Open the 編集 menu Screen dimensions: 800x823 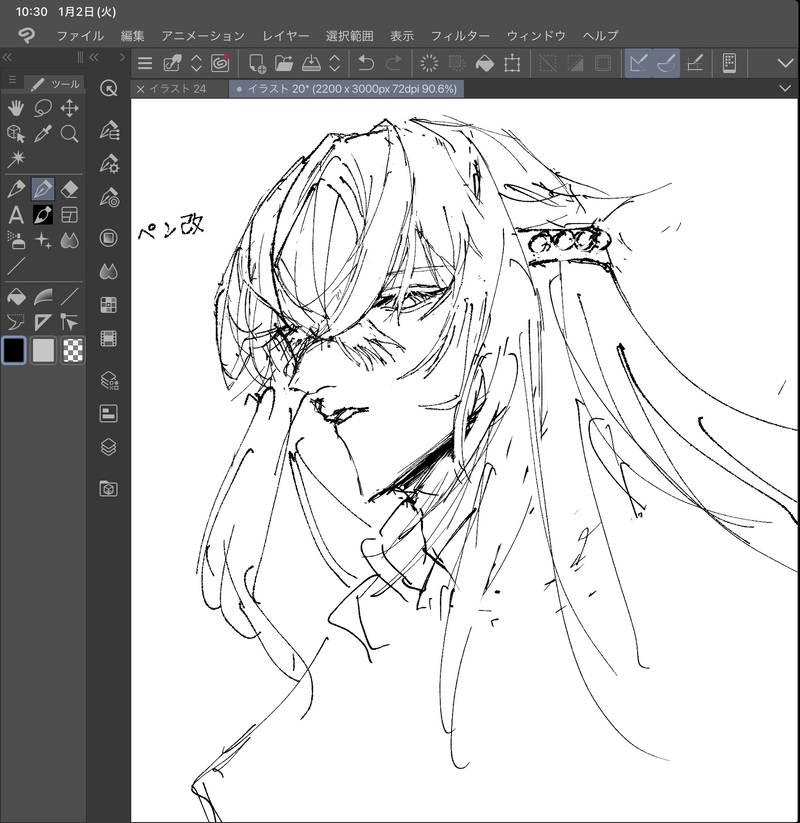click(132, 36)
